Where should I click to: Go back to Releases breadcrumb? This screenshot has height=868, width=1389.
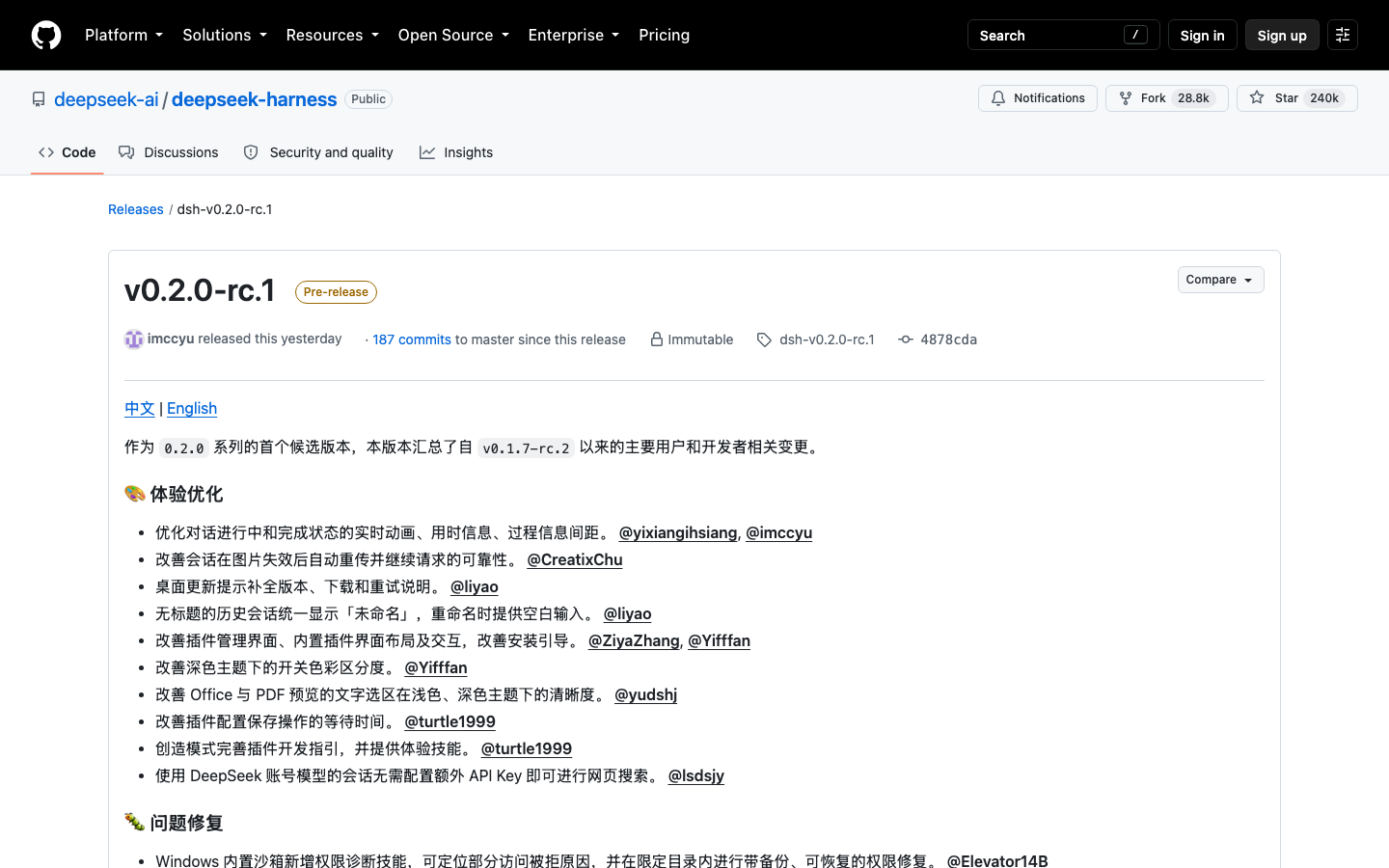click(136, 209)
